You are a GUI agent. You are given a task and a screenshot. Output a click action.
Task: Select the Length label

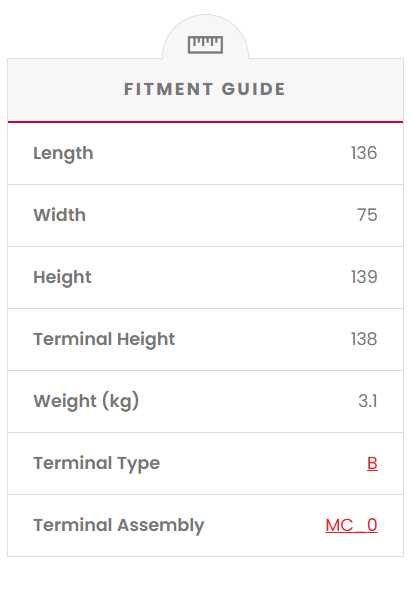[63, 153]
